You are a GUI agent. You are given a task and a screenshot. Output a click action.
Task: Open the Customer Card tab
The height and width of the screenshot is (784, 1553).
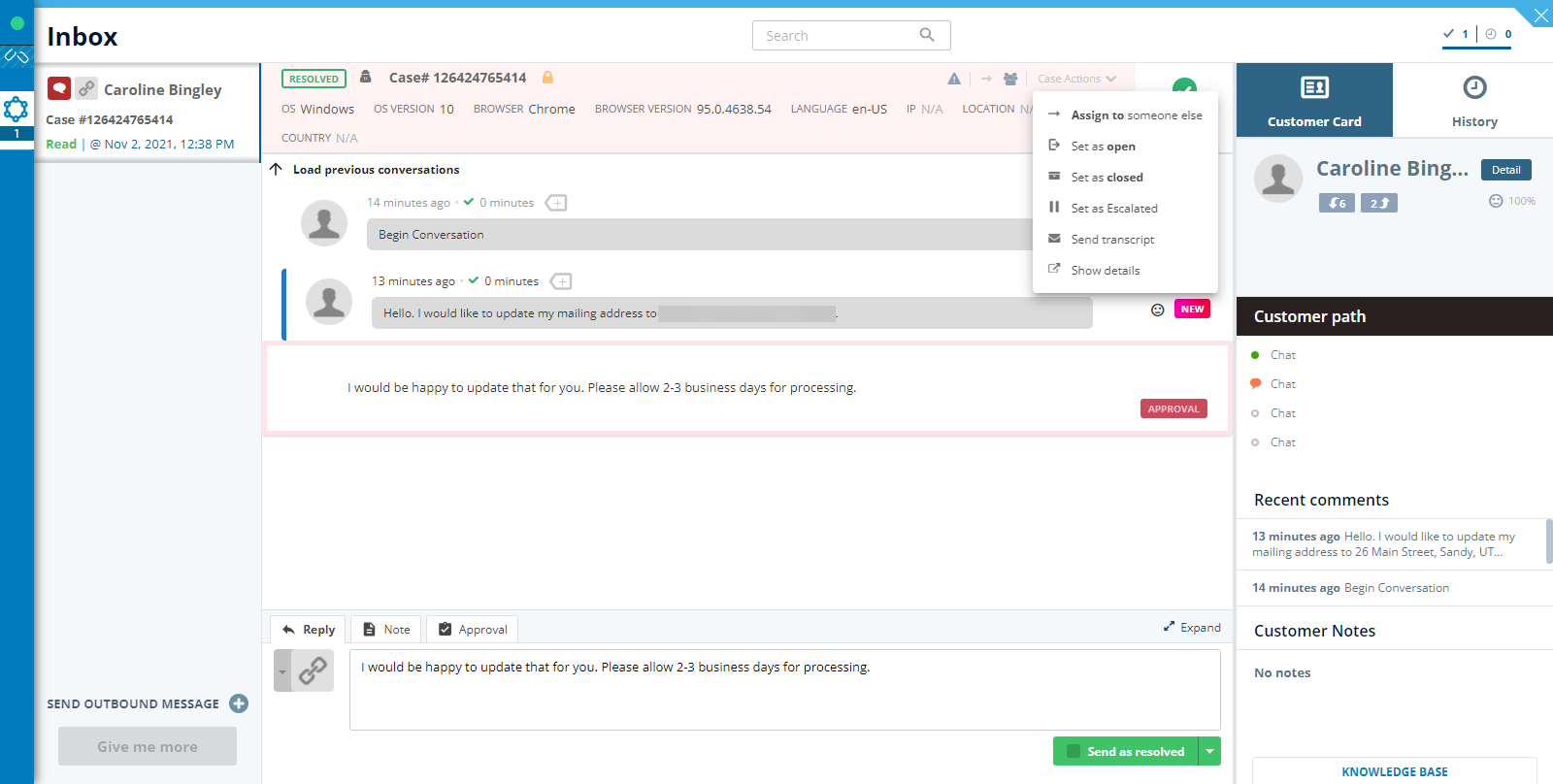click(x=1314, y=100)
